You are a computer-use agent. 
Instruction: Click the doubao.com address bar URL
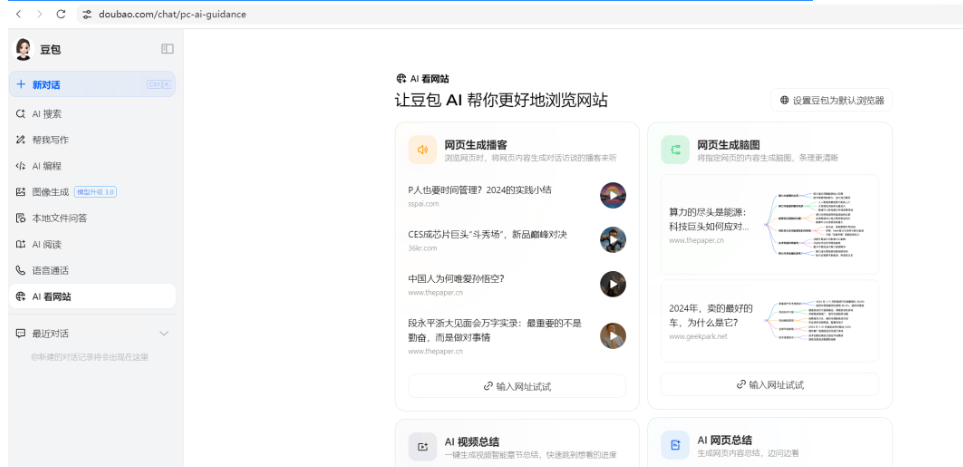click(x=173, y=14)
